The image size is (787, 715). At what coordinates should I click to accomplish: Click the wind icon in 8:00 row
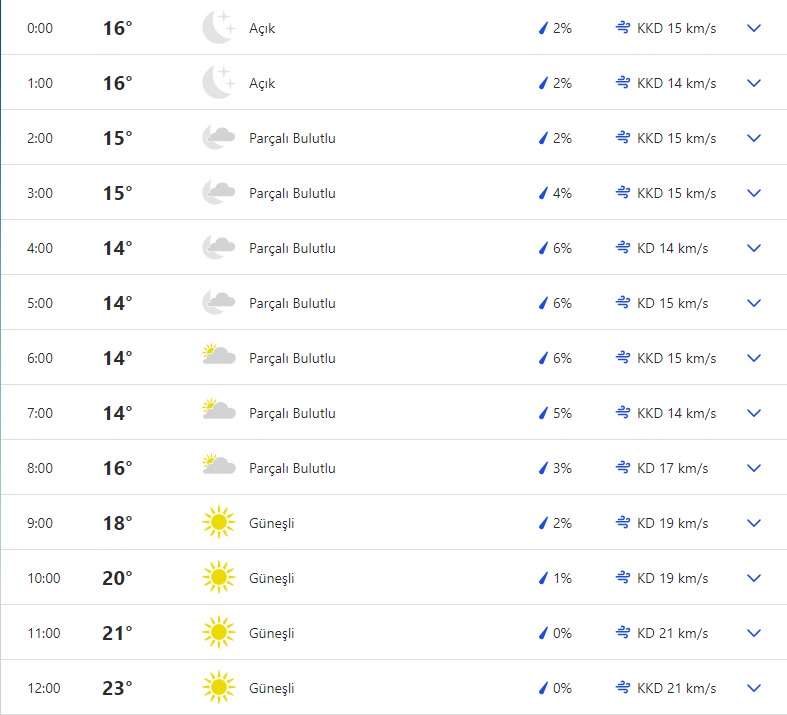click(622, 468)
